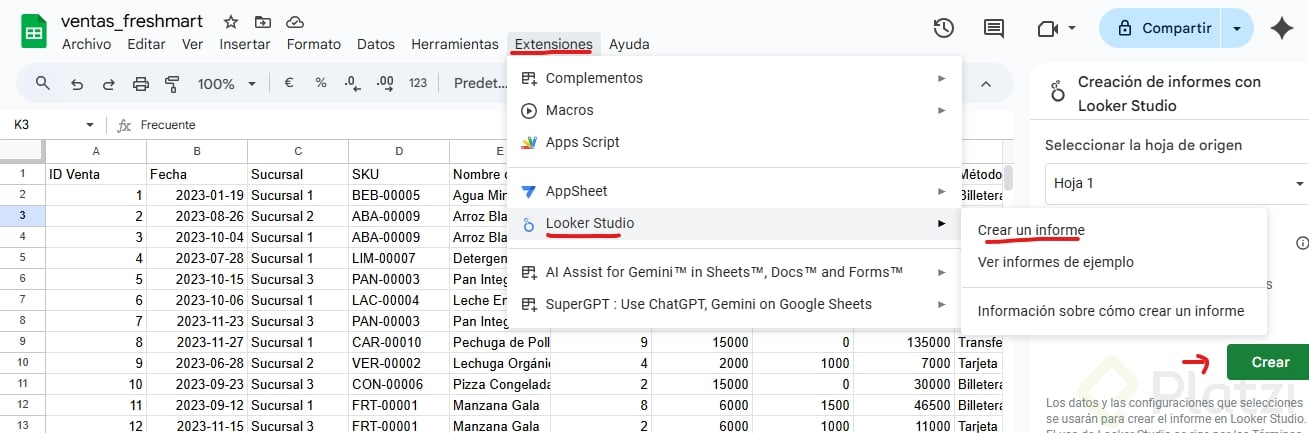Image resolution: width=1309 pixels, height=433 pixels.
Task: Open the video call camera dropdown
Action: coord(1056,28)
